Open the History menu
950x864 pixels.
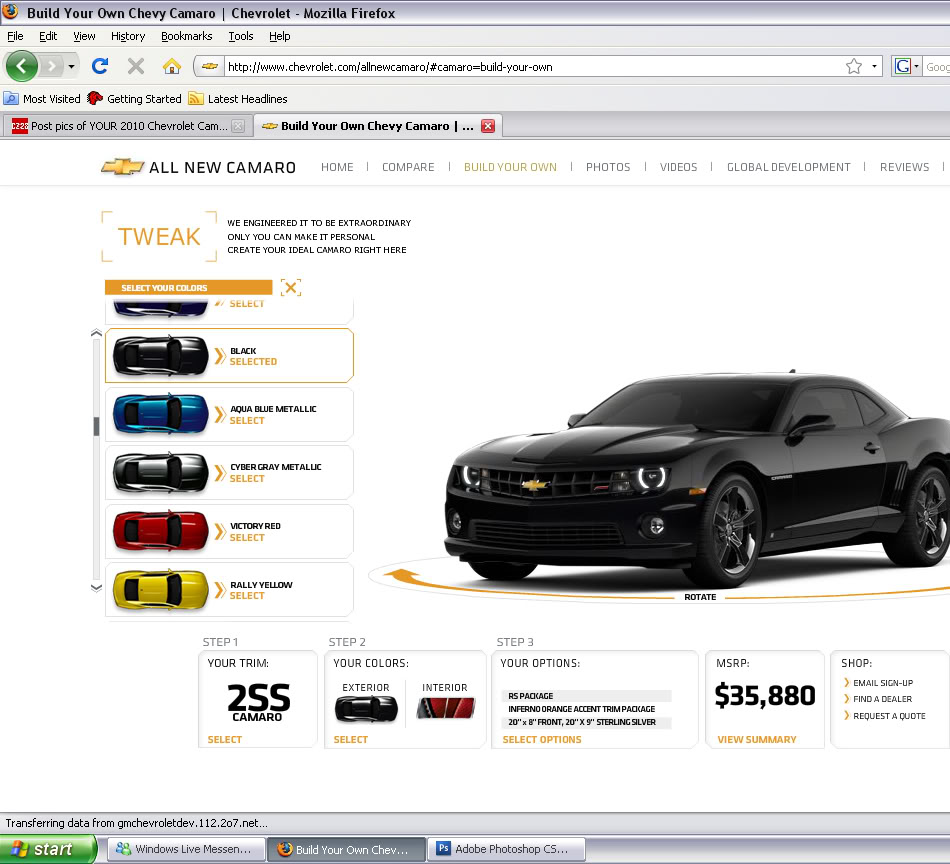tap(128, 36)
